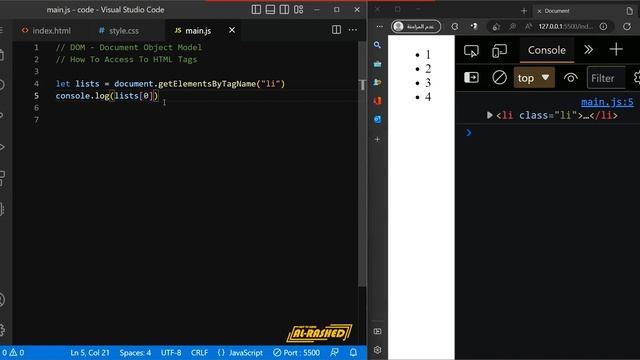
Task: Switch to style.css editor tab
Action: pyautogui.click(x=119, y=31)
